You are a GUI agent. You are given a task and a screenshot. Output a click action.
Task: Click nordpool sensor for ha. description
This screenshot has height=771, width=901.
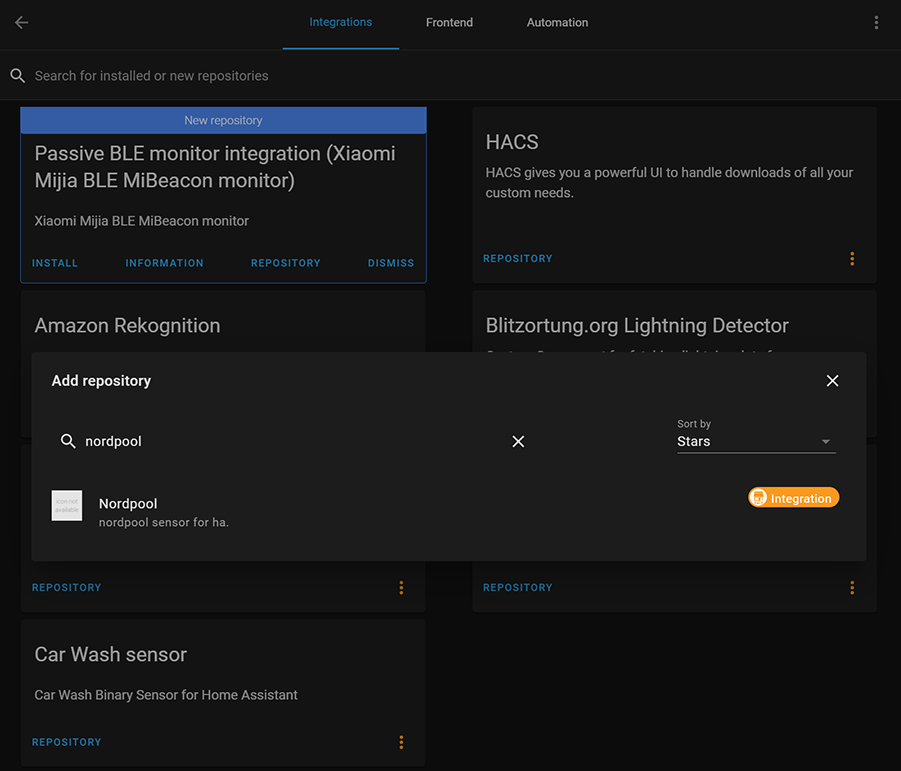(164, 522)
